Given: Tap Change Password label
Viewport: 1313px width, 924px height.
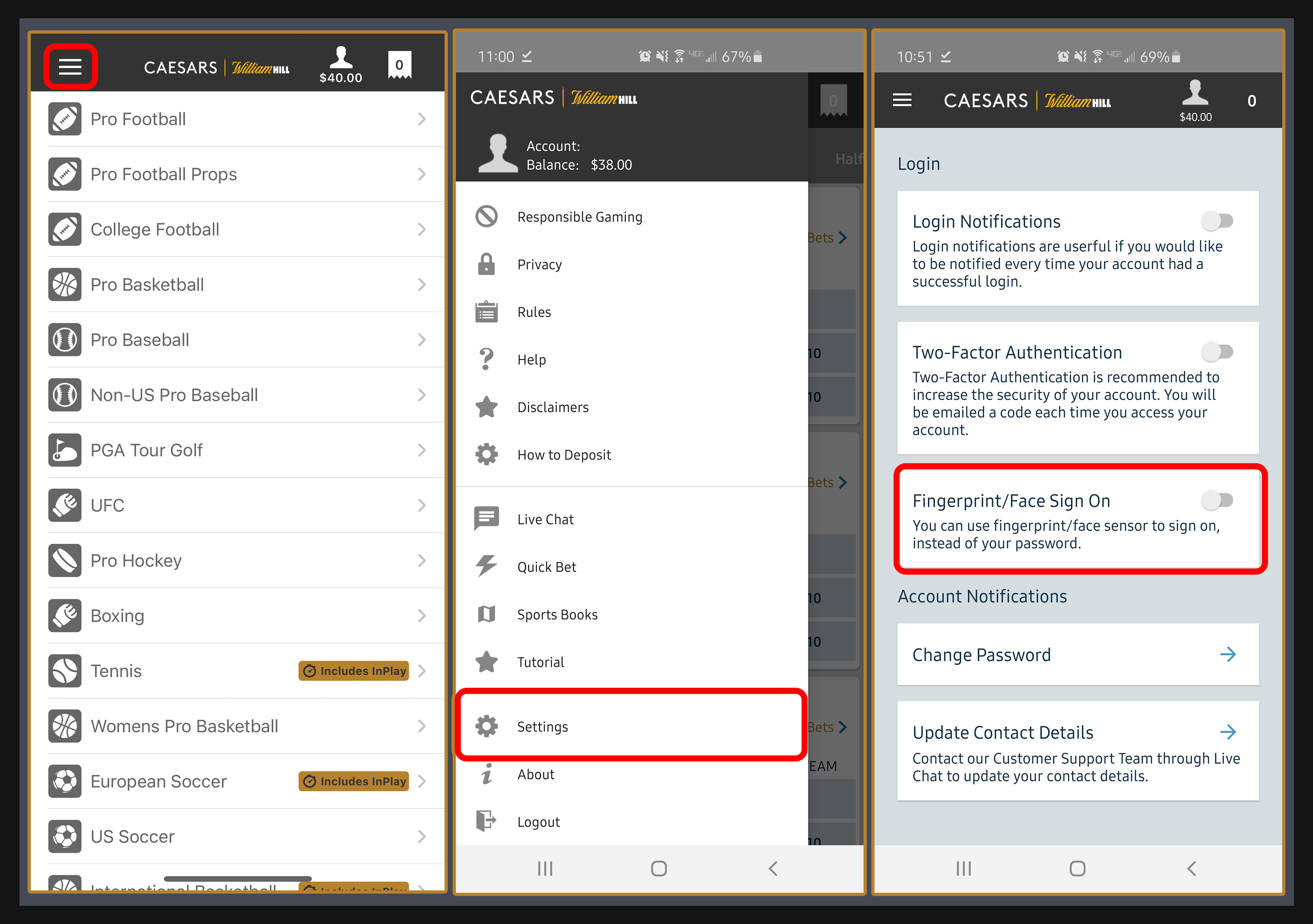Looking at the screenshot, I should (x=982, y=654).
